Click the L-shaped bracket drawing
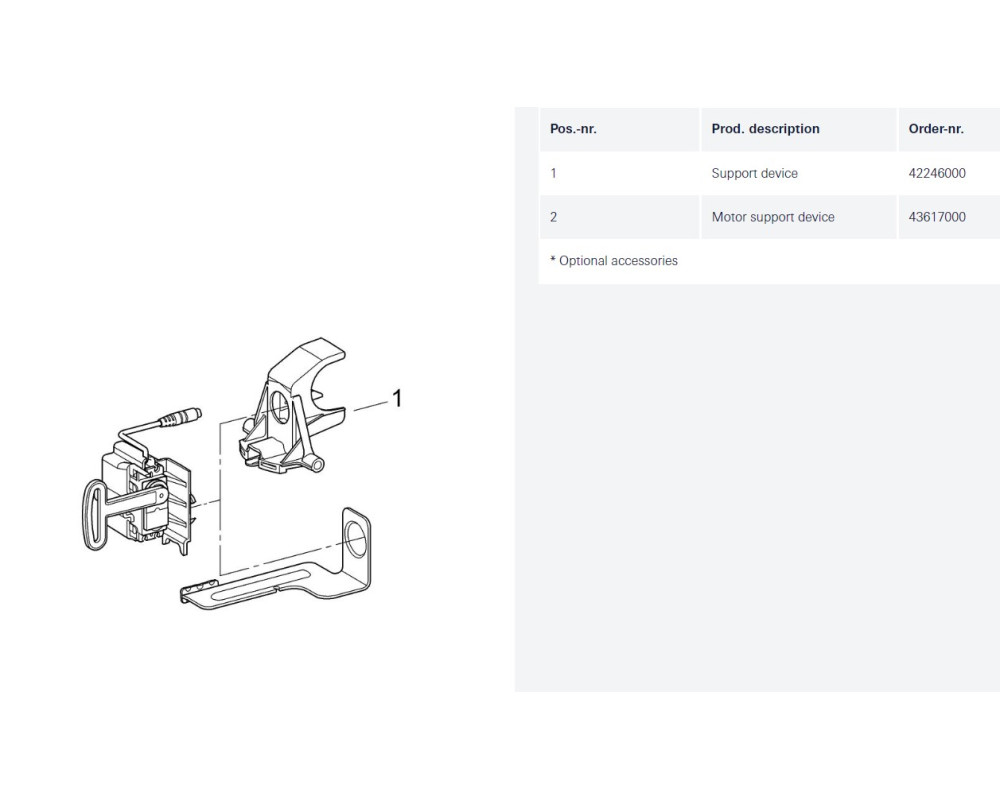This screenshot has width=1000, height=800. point(276,559)
